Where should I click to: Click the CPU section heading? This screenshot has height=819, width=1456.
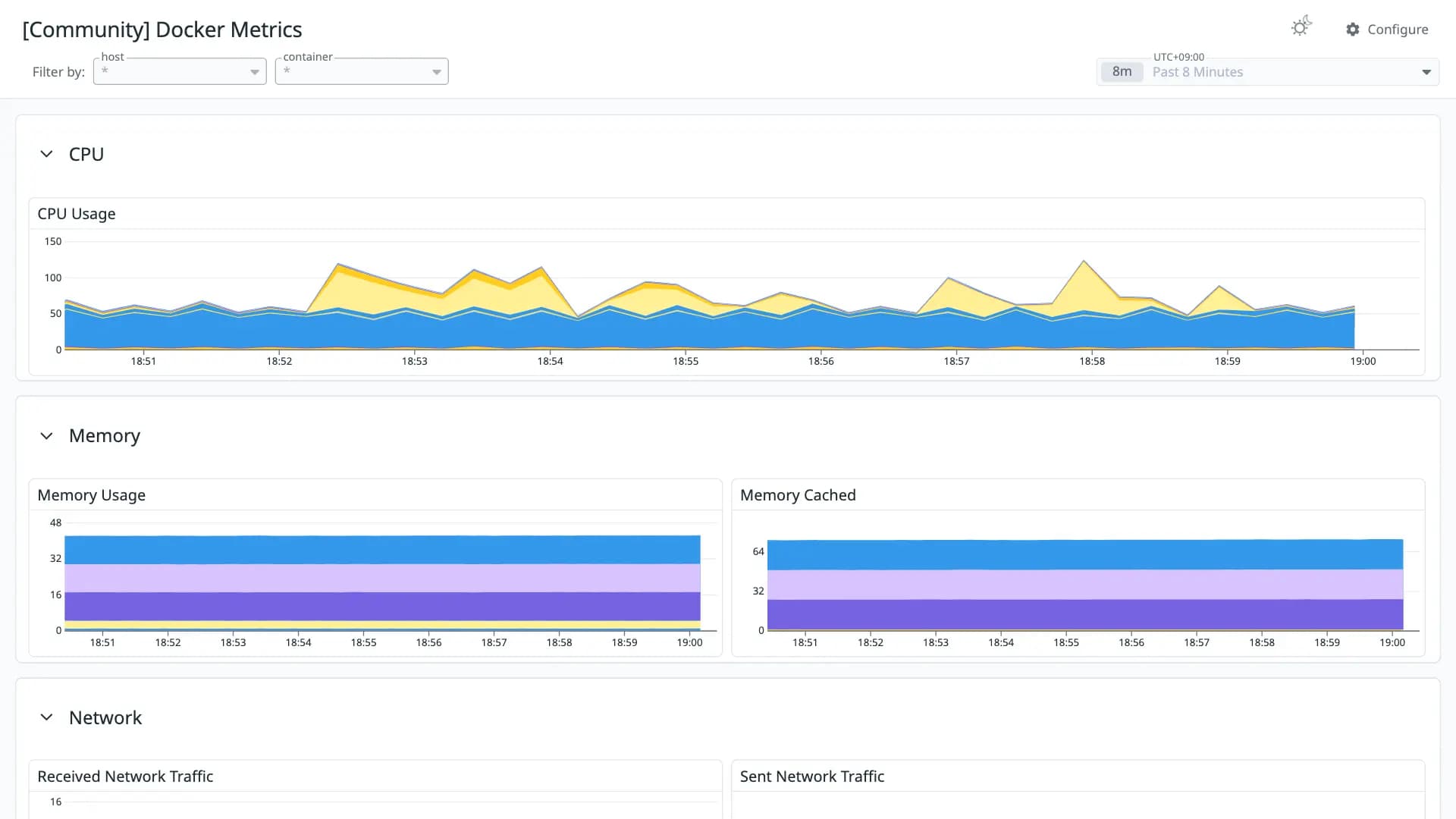pyautogui.click(x=86, y=154)
